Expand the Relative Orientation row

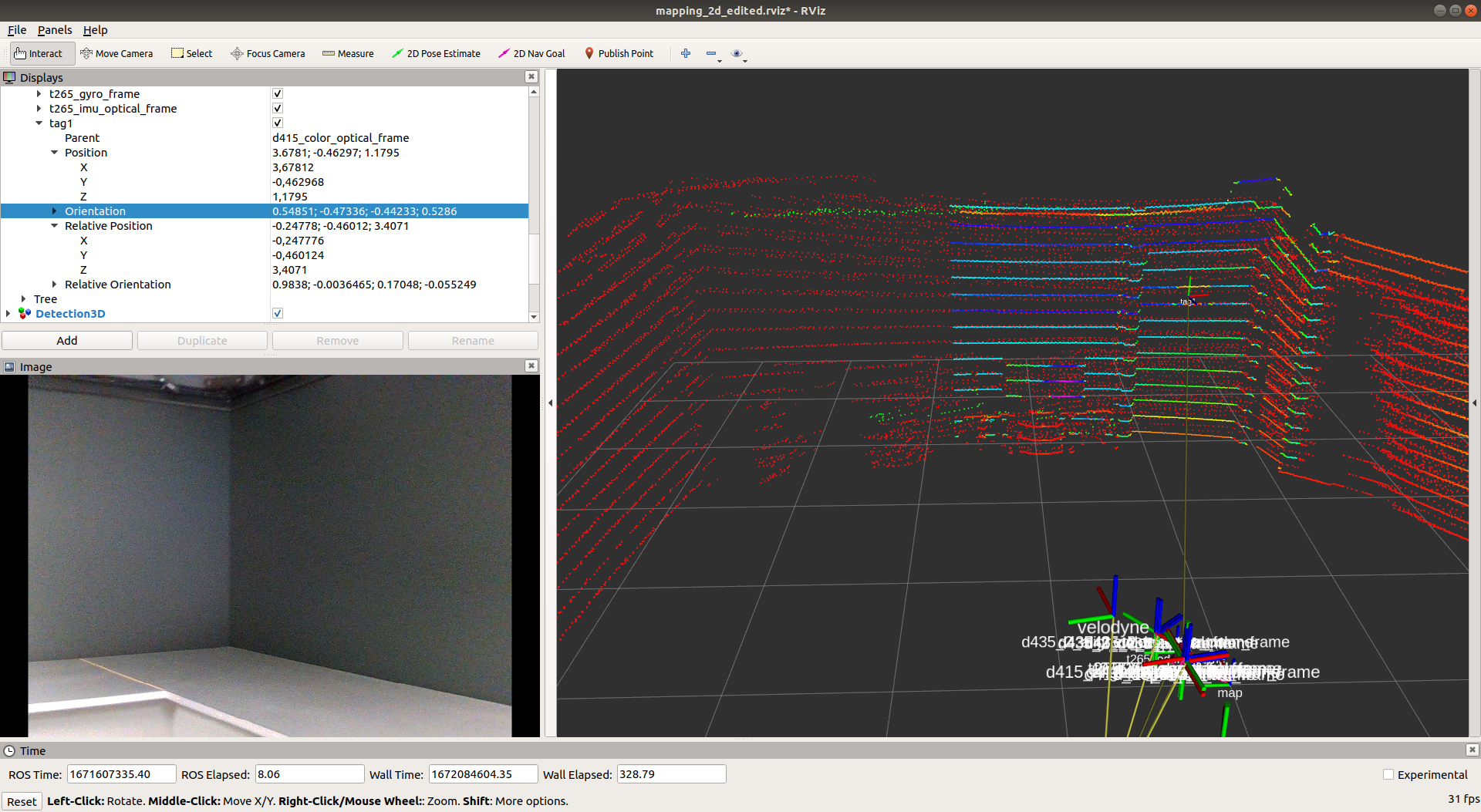(x=54, y=285)
